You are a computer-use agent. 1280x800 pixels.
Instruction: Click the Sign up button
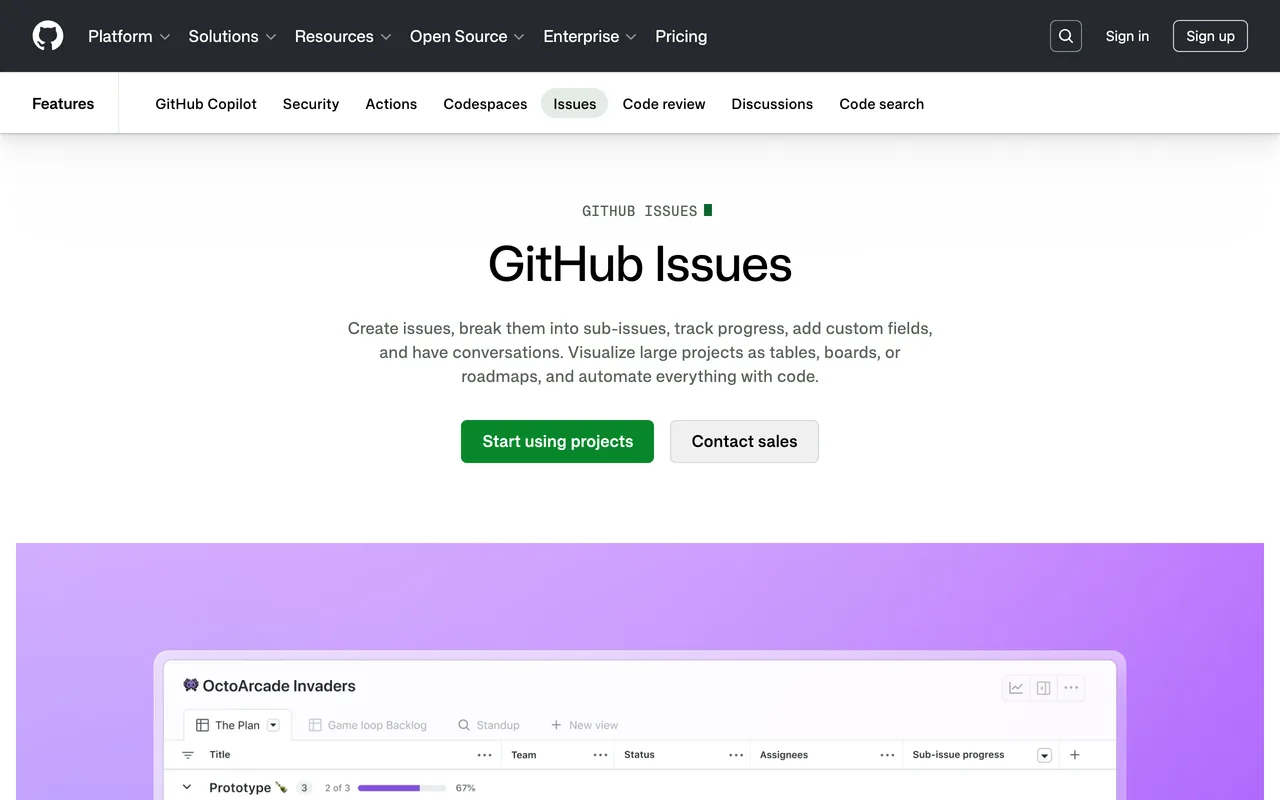click(1210, 36)
